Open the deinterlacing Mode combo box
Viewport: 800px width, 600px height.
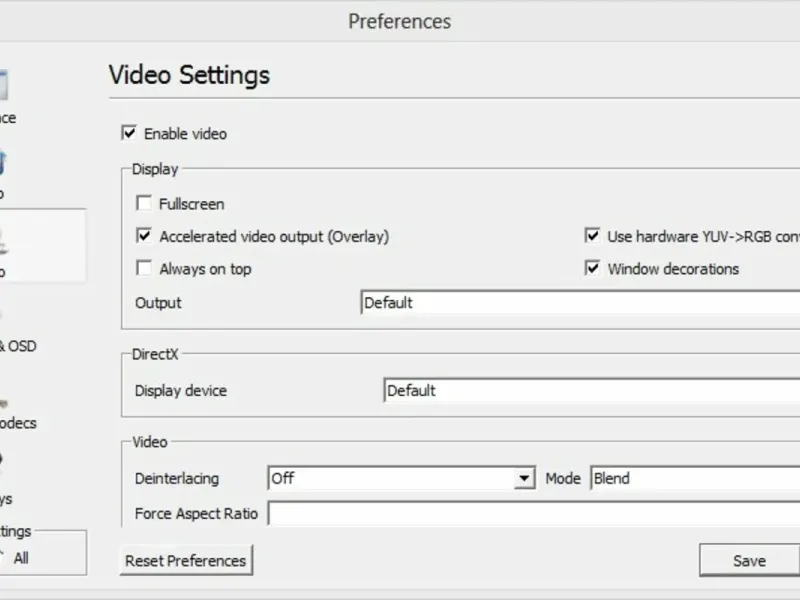tap(695, 479)
